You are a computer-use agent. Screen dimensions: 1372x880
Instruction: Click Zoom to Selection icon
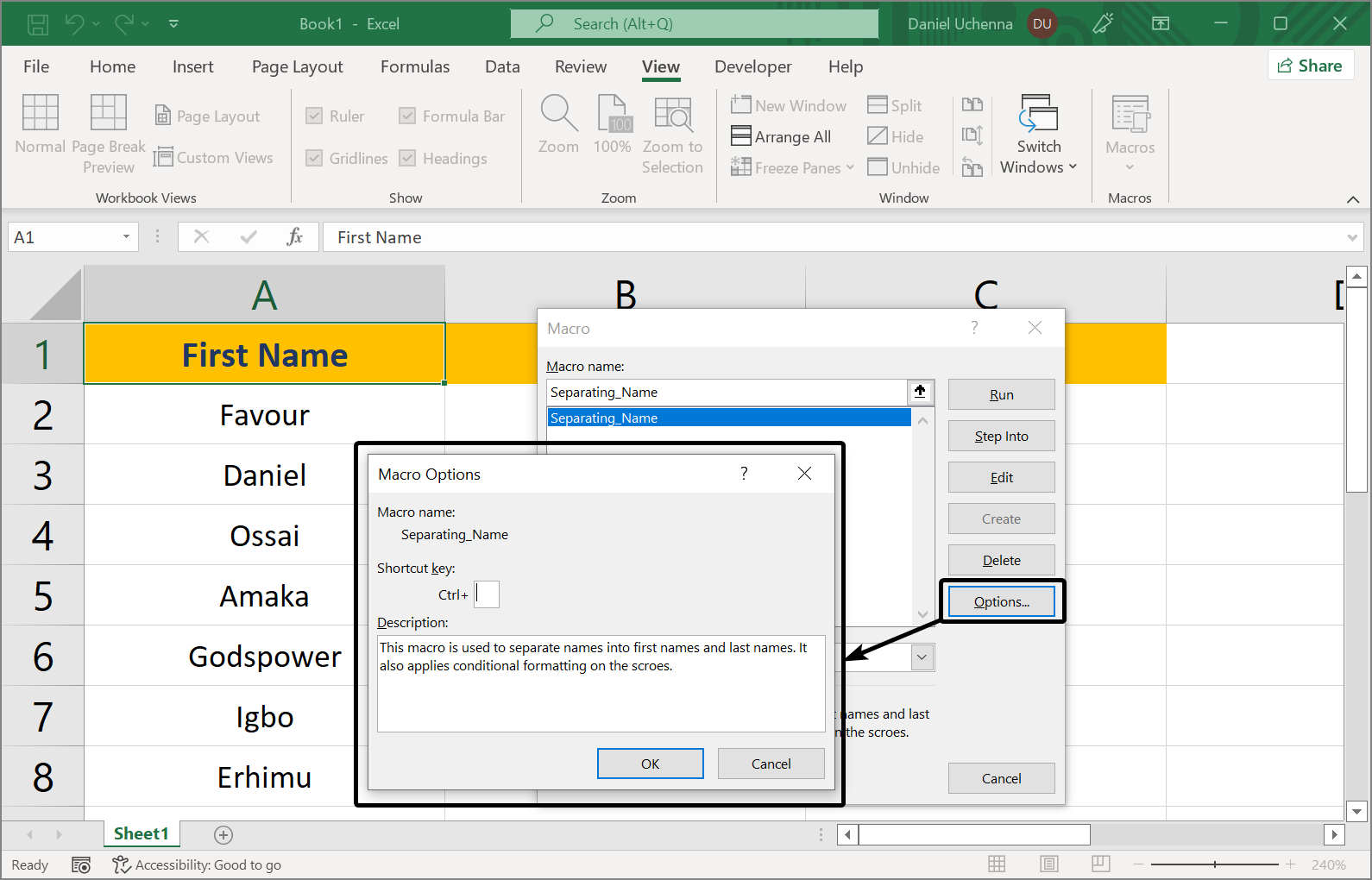pyautogui.click(x=672, y=115)
